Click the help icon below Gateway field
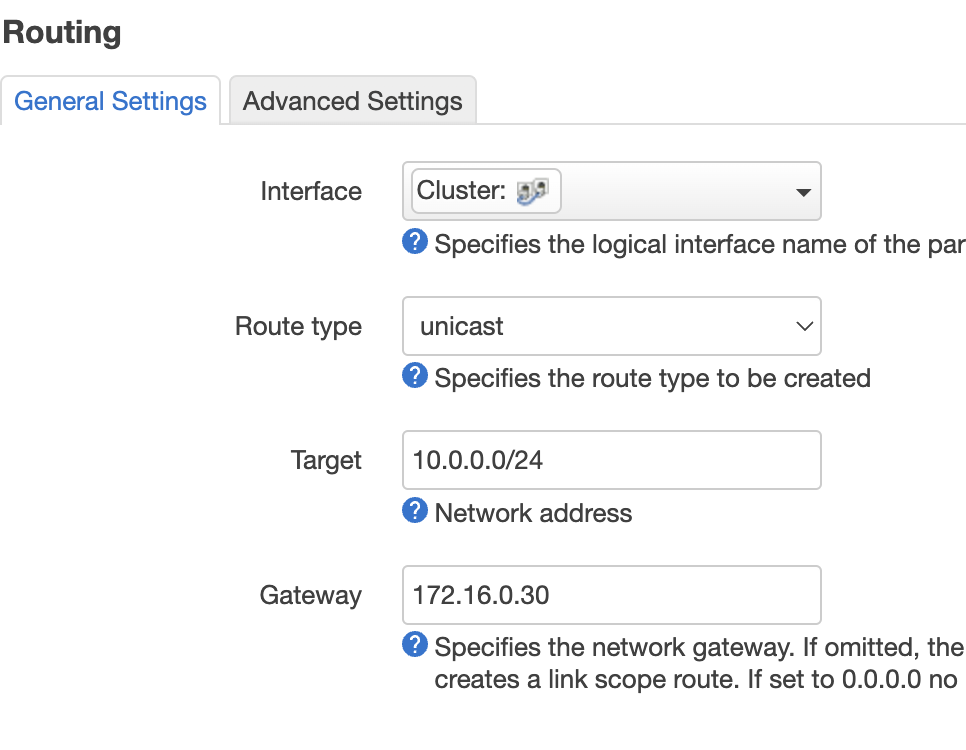Image resolution: width=966 pixels, height=750 pixels. 415,645
